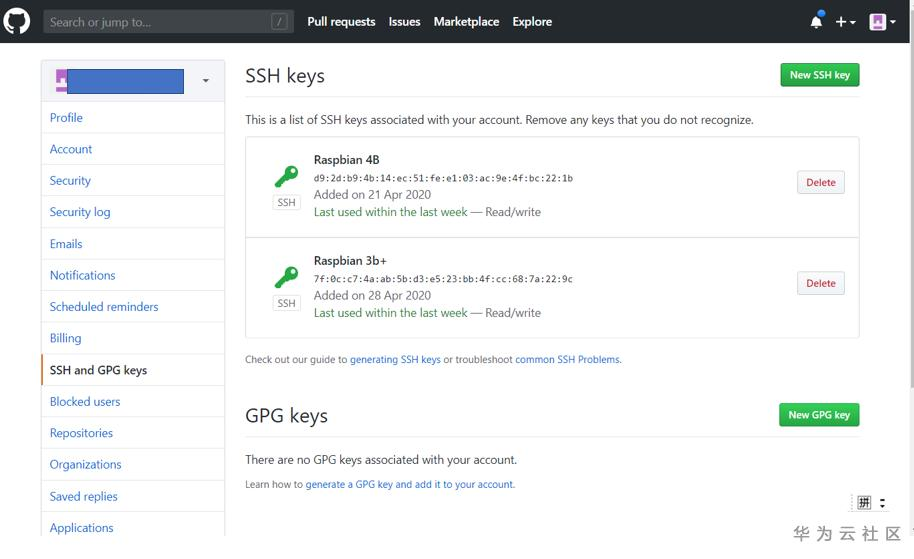Go to Marketplace in top navigation
This screenshot has width=914, height=559.
click(x=466, y=21)
